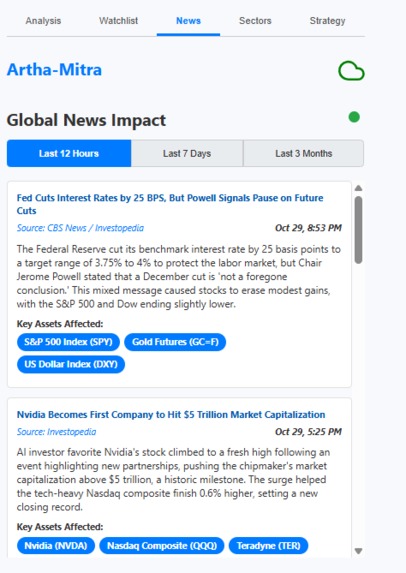Click the scrollbar up arrow

358,188
